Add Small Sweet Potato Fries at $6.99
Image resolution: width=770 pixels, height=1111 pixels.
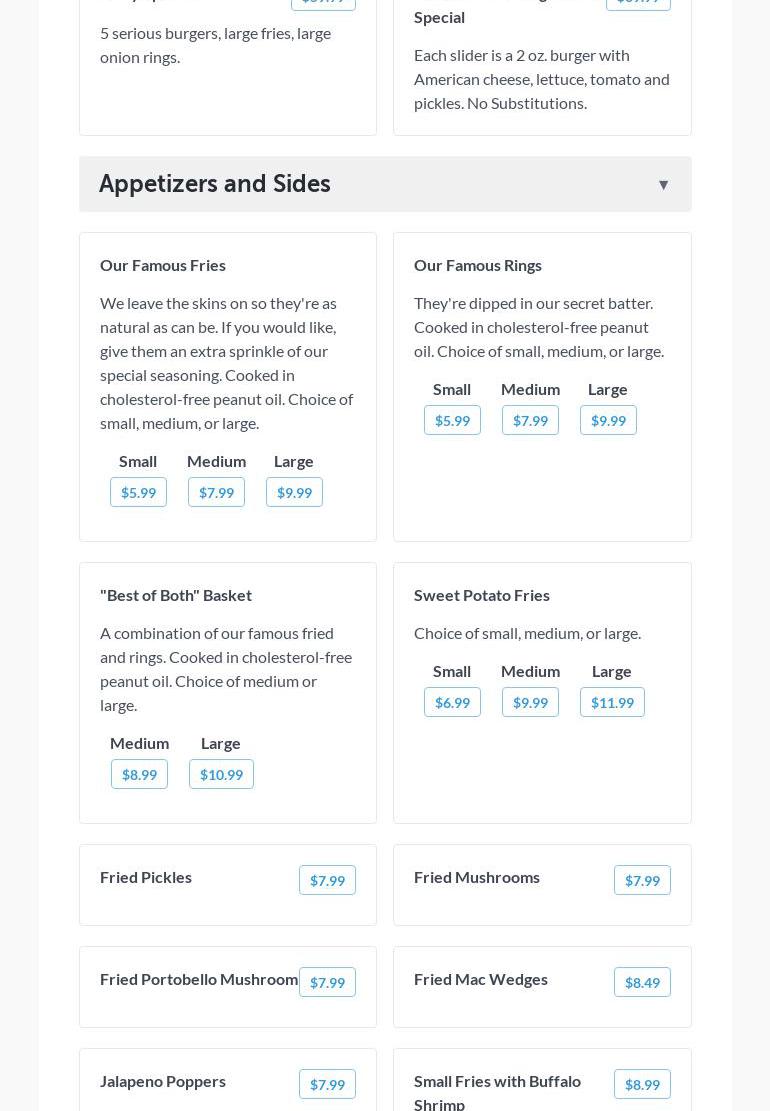tap(452, 703)
